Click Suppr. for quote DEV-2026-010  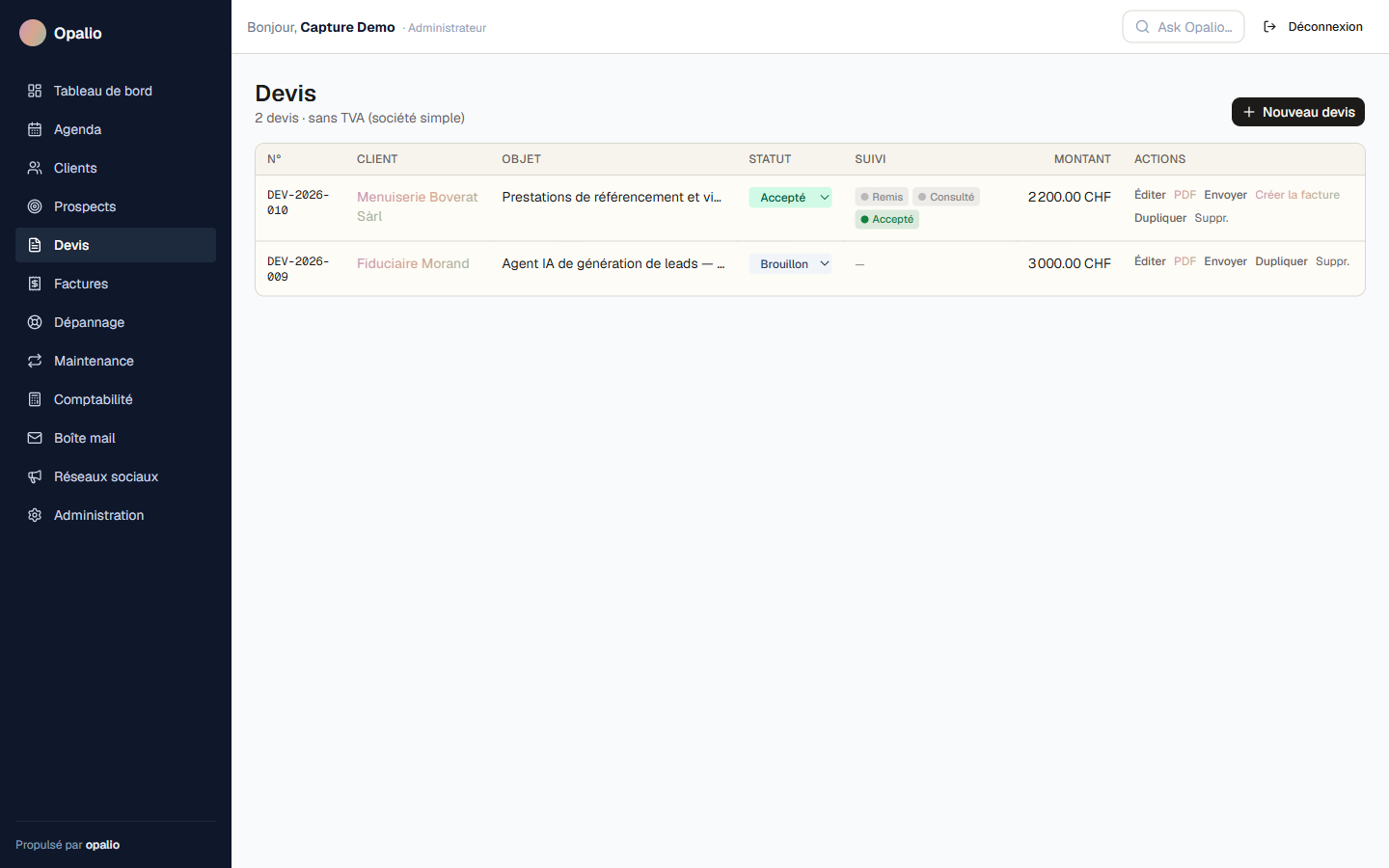pyautogui.click(x=1212, y=218)
